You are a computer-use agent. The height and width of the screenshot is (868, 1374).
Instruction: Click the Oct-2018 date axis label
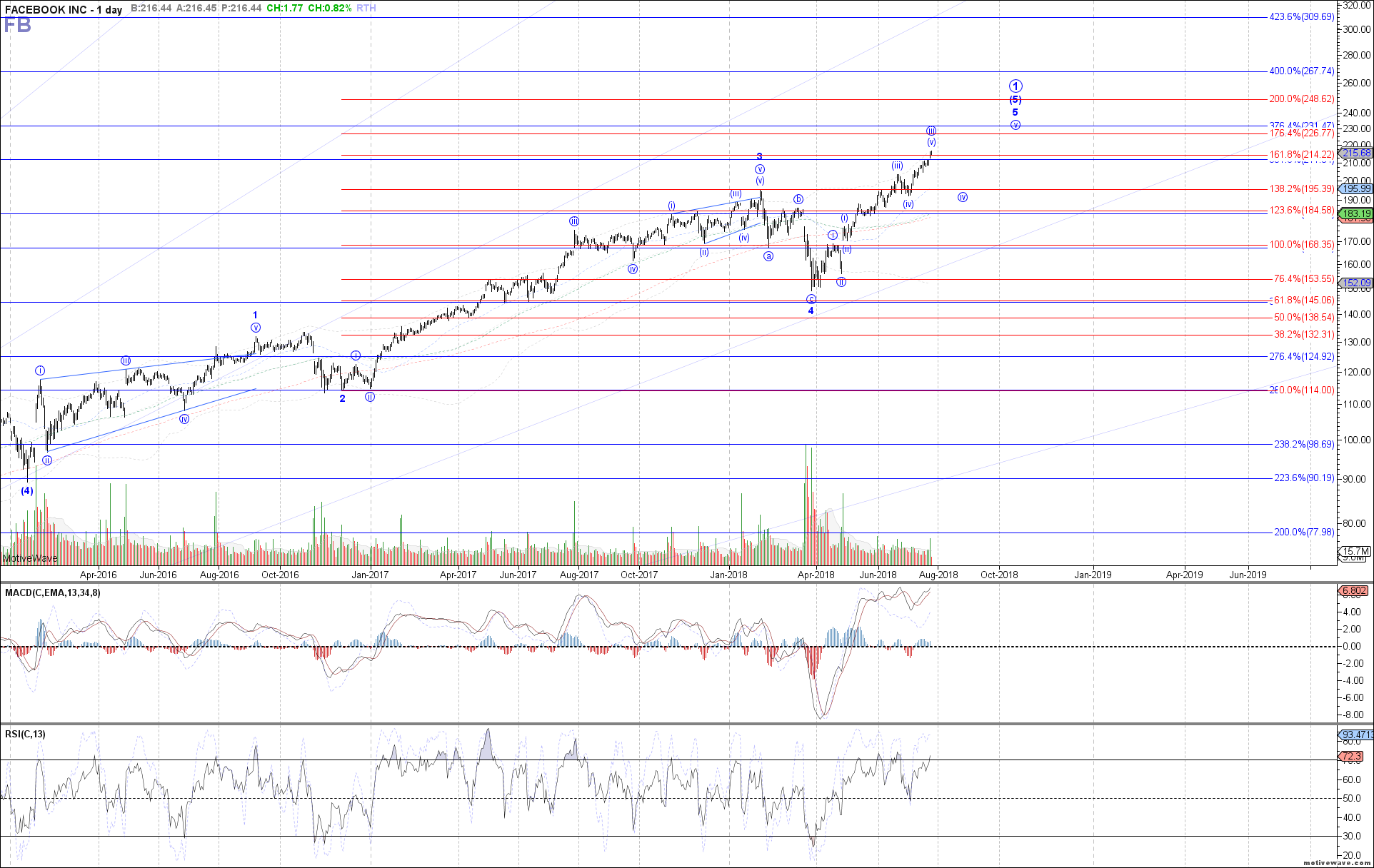point(999,575)
